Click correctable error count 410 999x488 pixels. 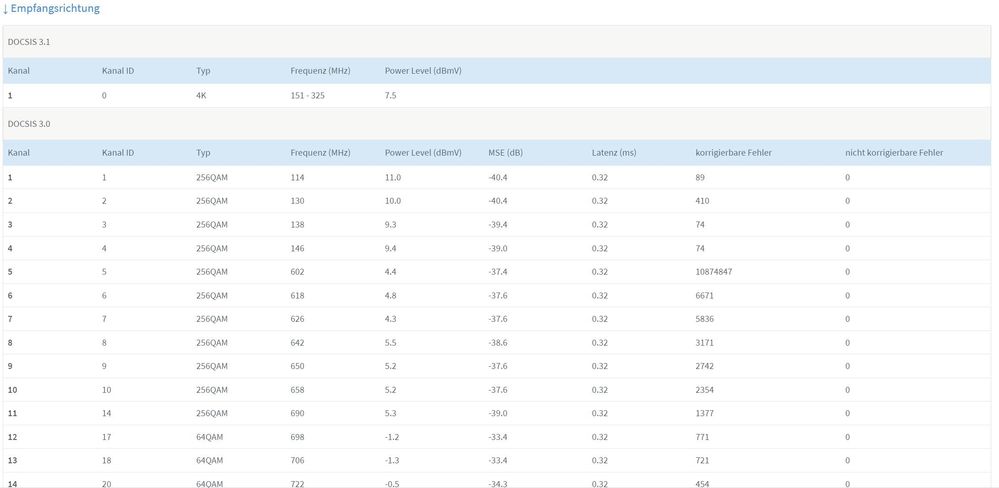click(x=703, y=201)
